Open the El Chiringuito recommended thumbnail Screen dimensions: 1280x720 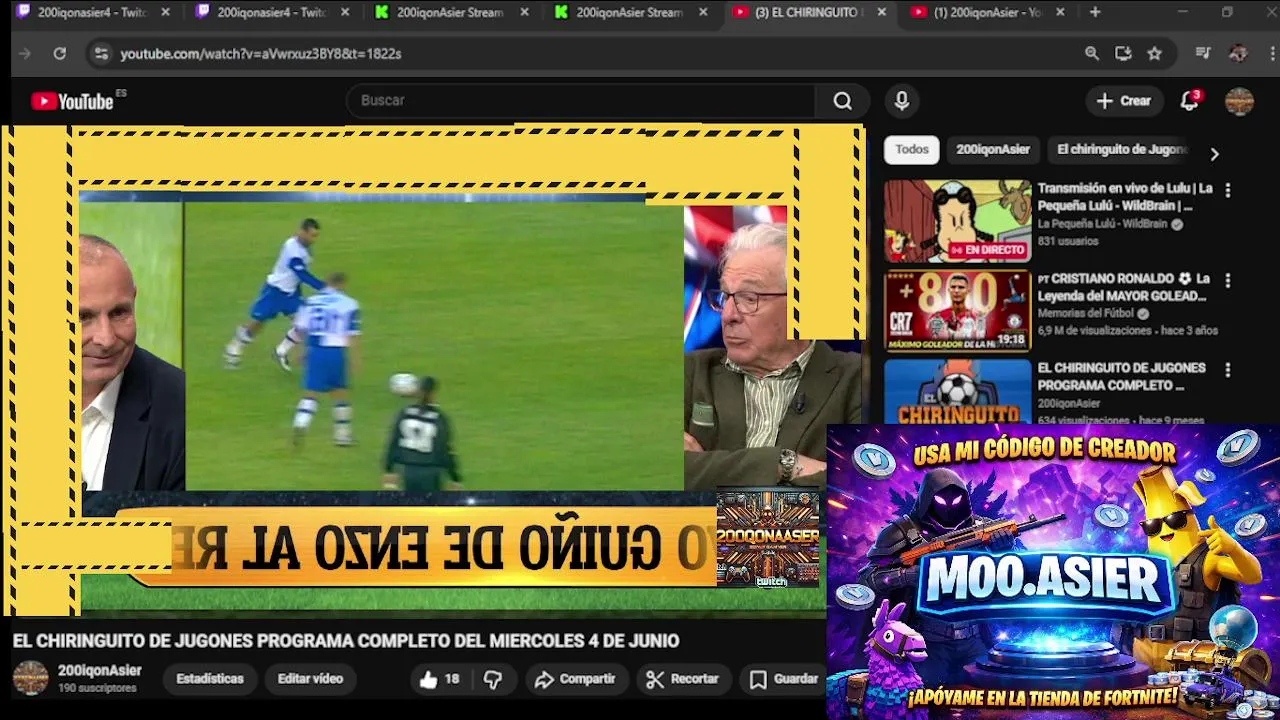coord(957,392)
